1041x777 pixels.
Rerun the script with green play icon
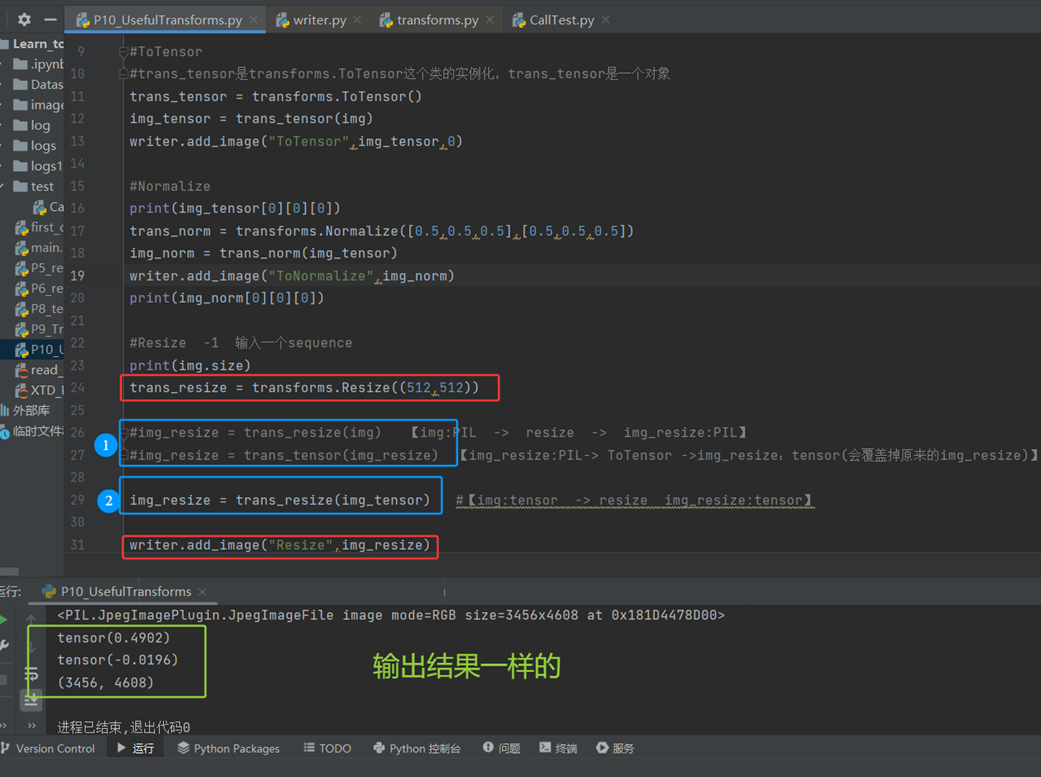3,620
